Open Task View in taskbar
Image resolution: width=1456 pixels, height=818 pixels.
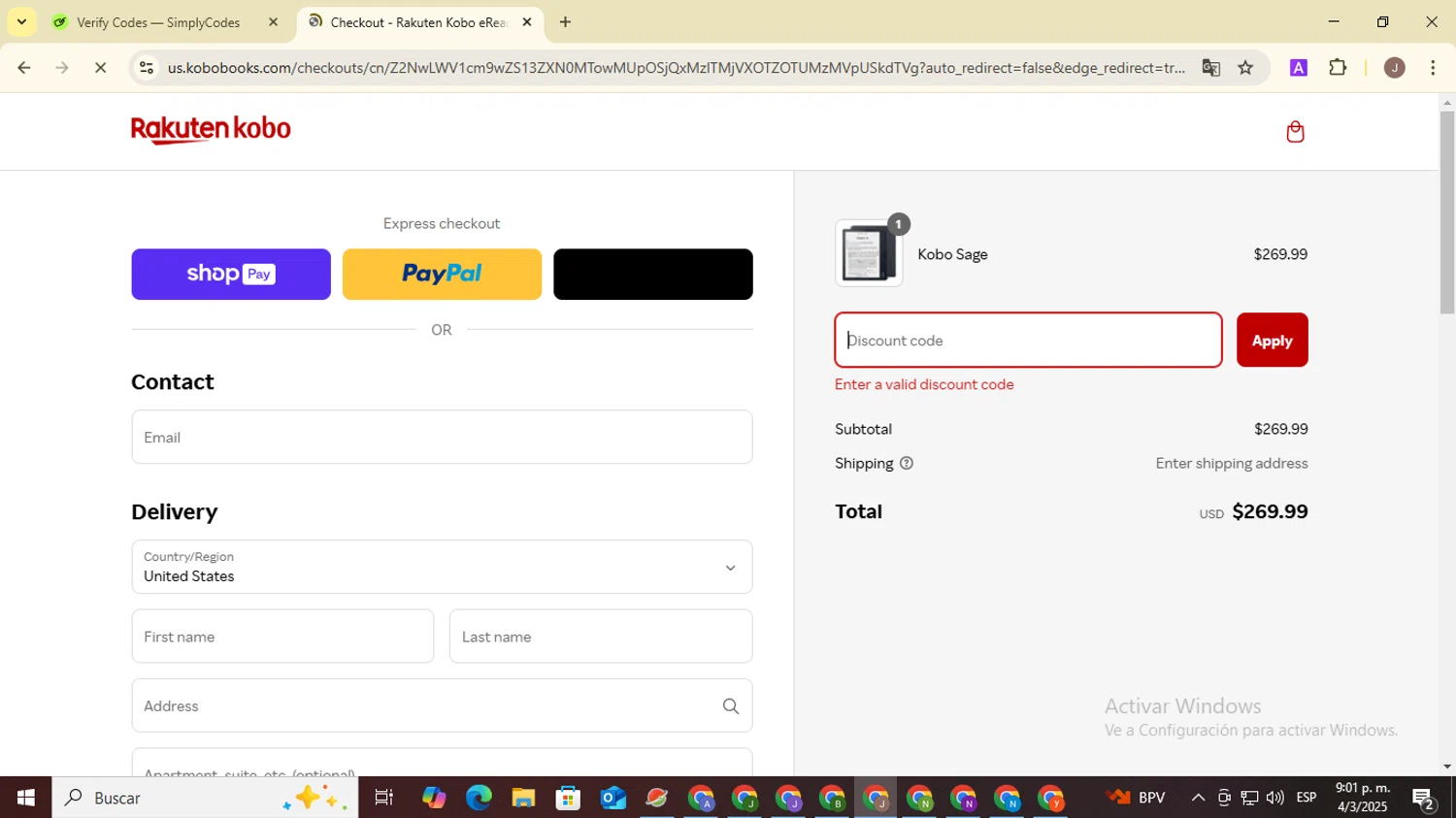(x=384, y=798)
